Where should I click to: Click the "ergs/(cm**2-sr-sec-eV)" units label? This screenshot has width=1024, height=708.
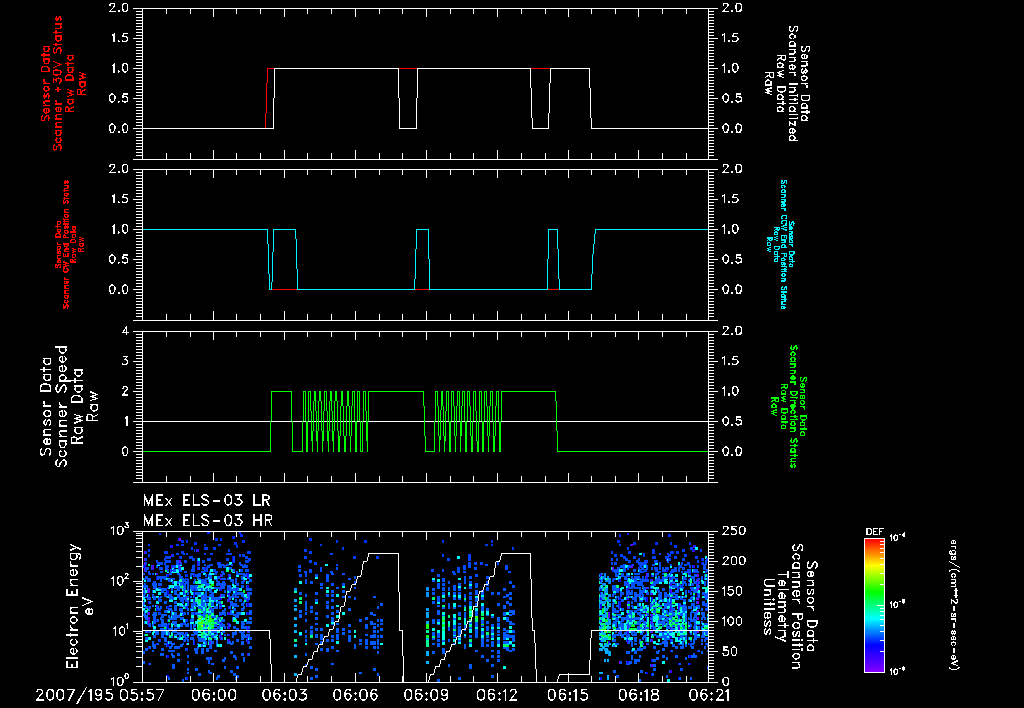tap(953, 605)
